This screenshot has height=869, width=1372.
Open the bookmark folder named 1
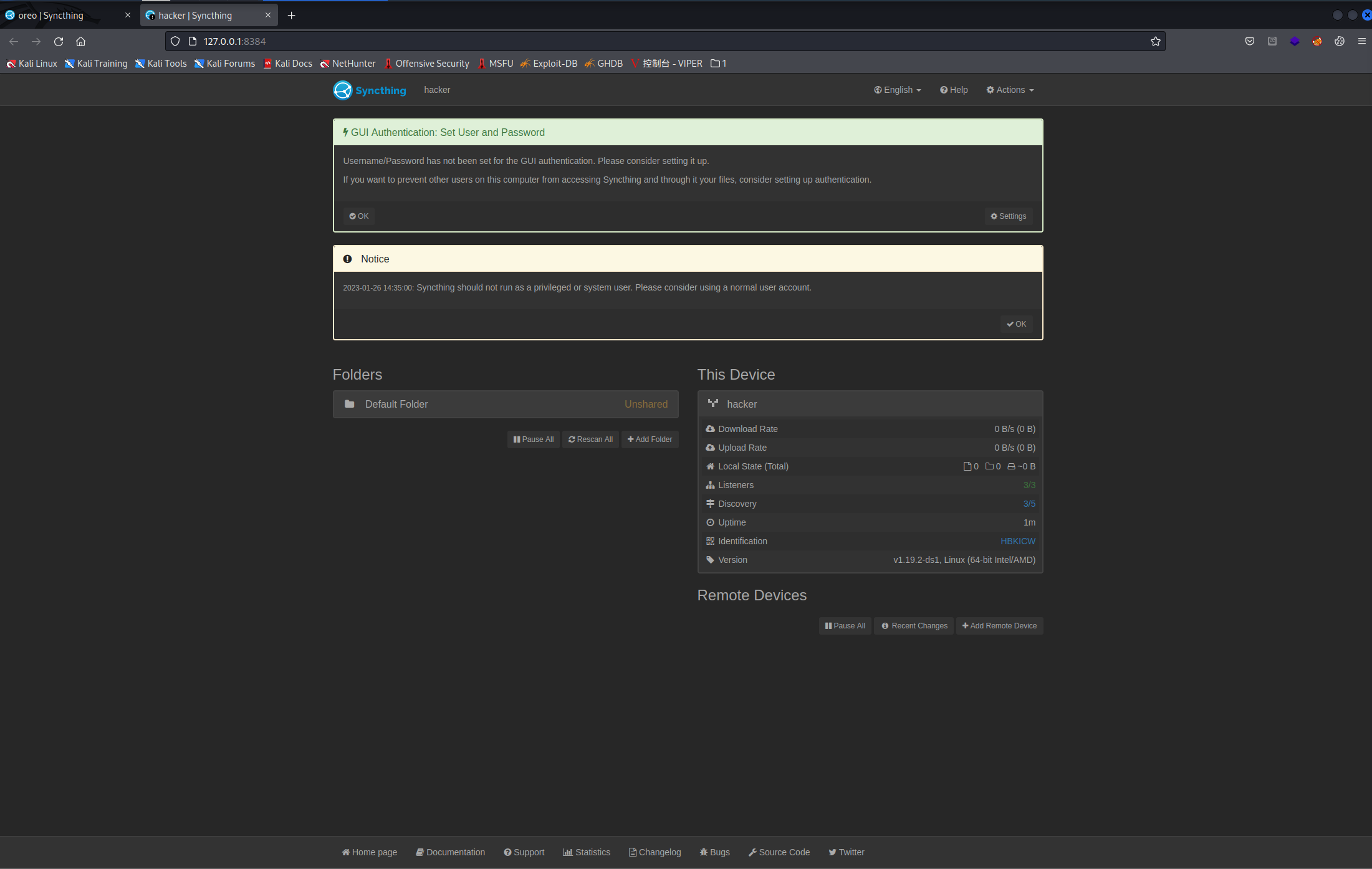coord(718,64)
